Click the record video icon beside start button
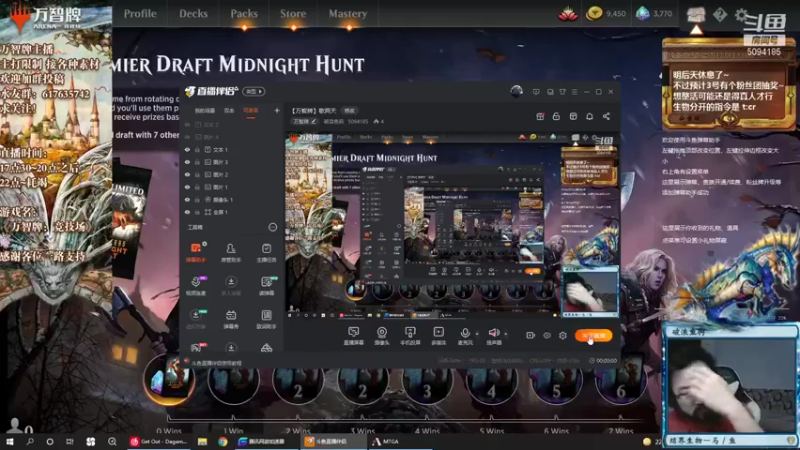Viewport: 800px width, 450px height. tap(531, 335)
